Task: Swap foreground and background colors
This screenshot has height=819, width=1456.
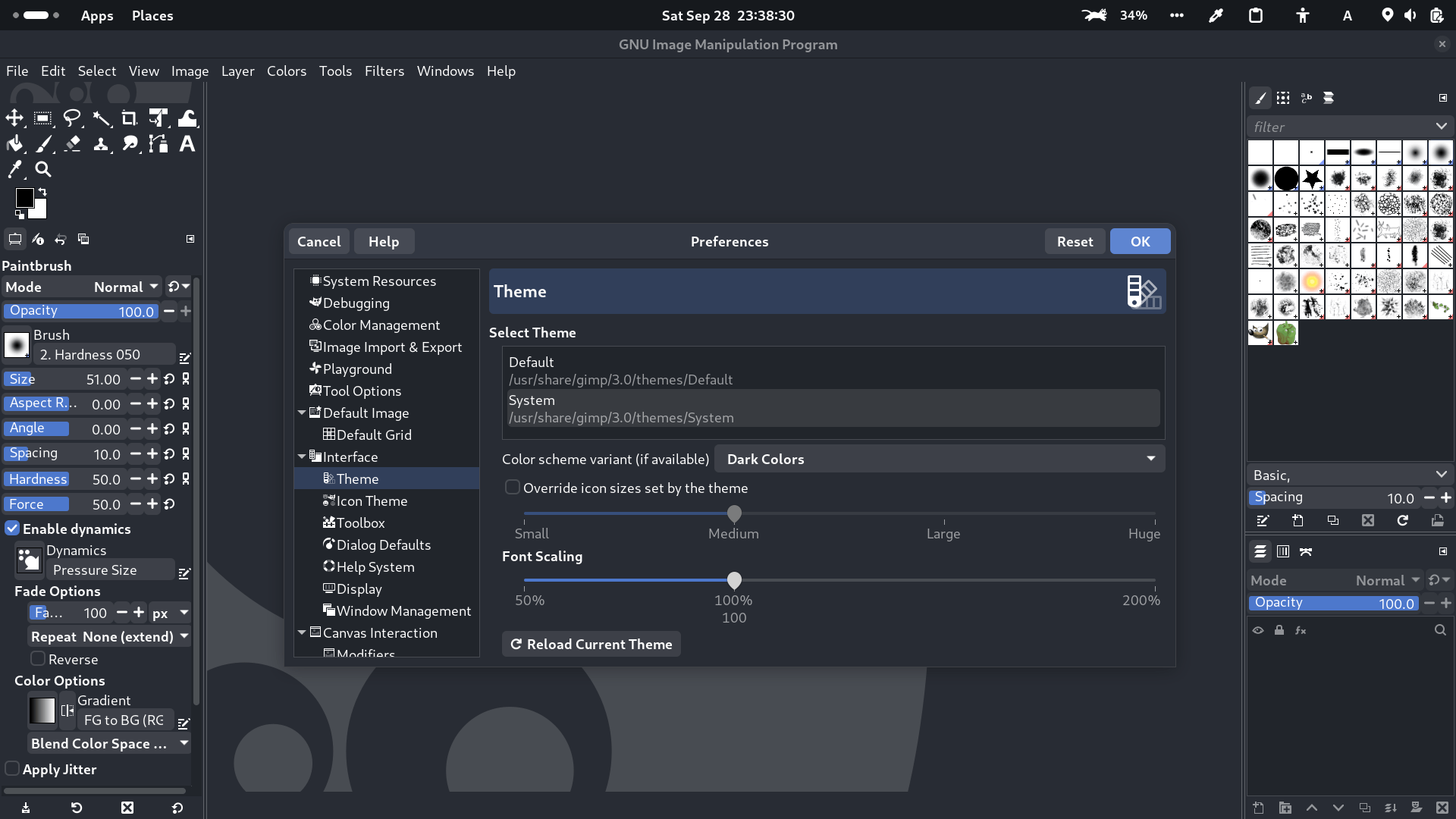Action: click(42, 192)
